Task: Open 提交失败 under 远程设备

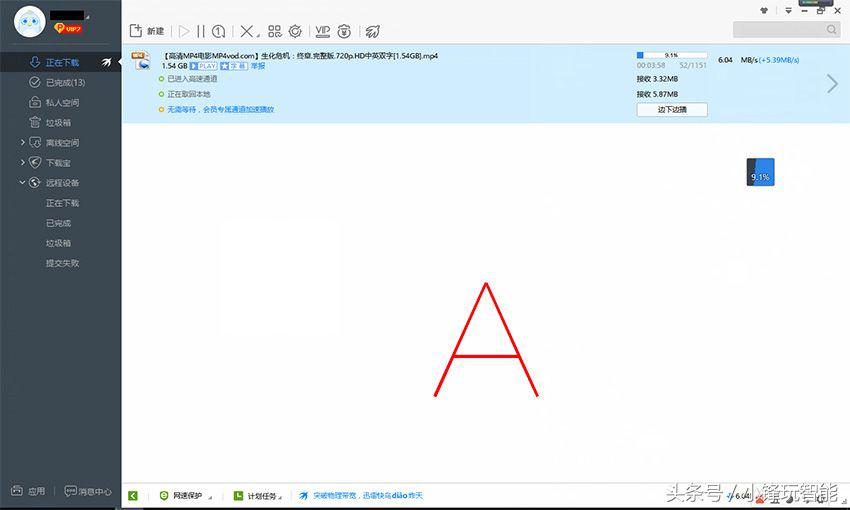Action: (62, 263)
